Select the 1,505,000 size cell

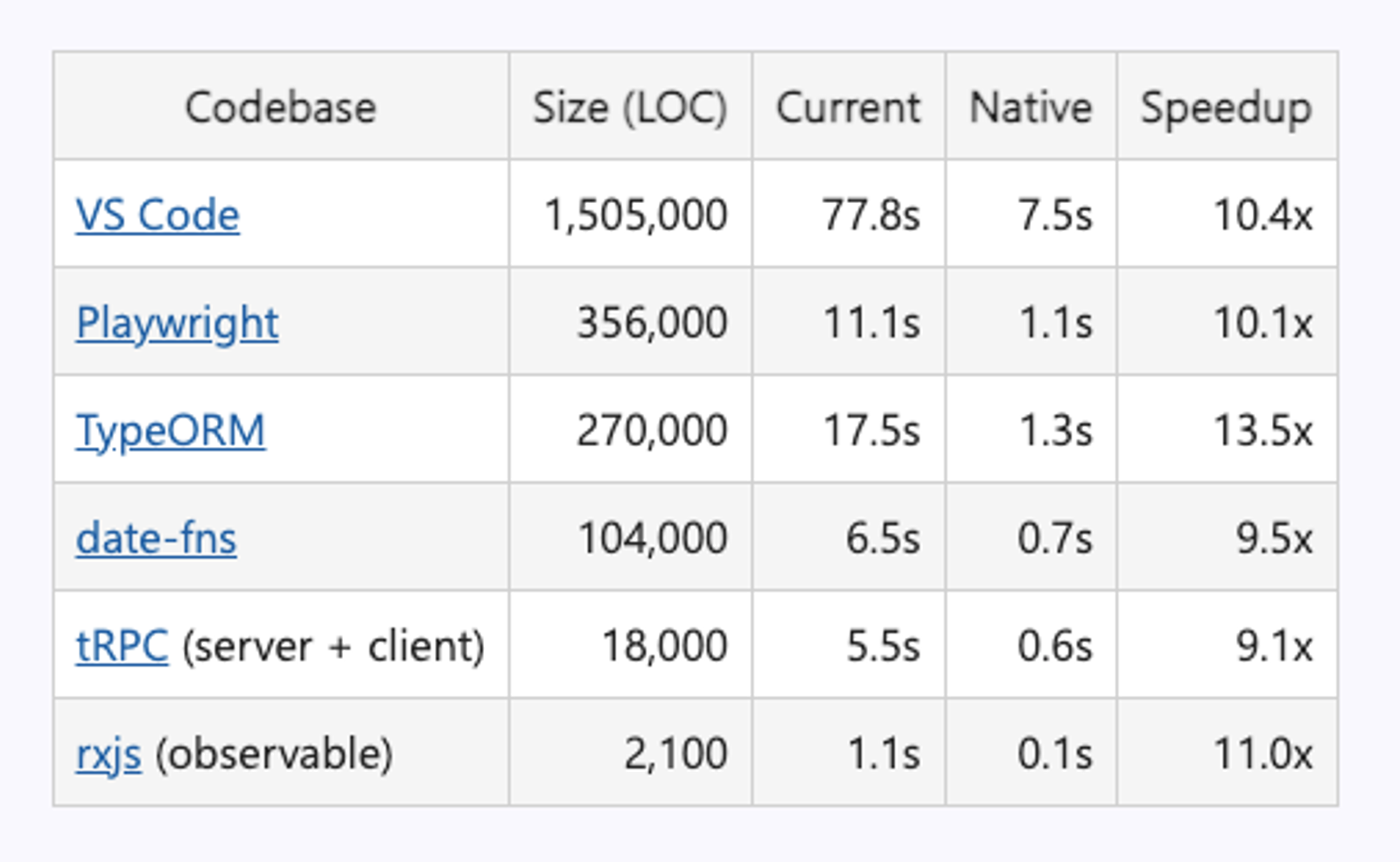[x=630, y=214]
